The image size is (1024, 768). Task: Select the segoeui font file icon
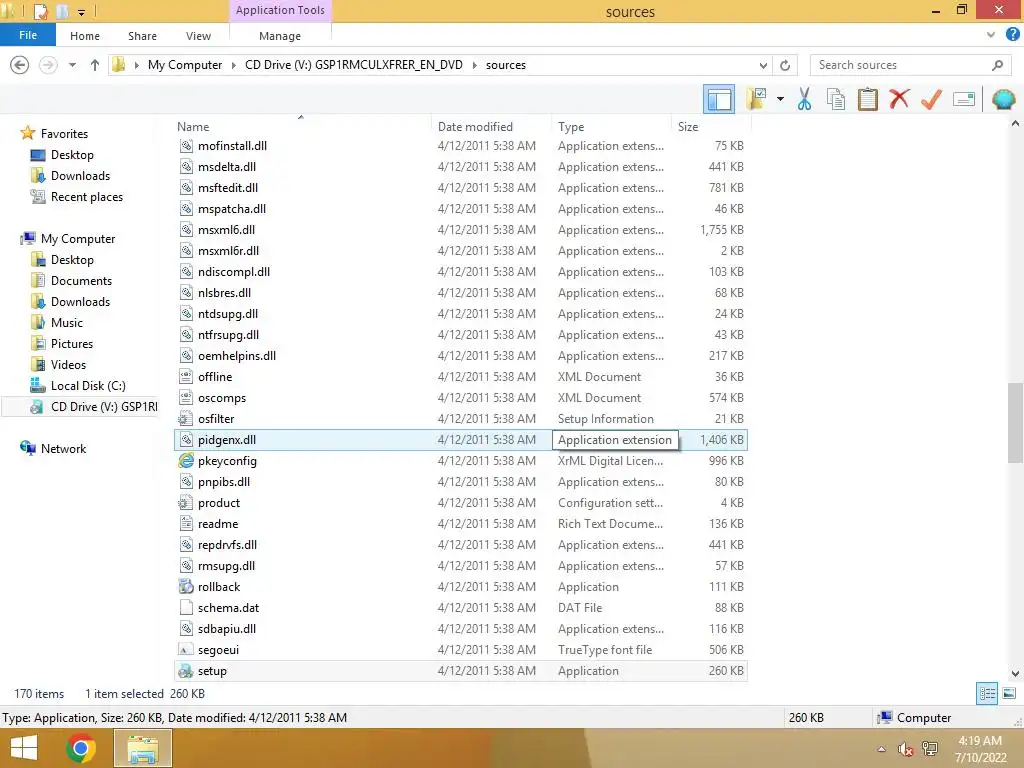[x=186, y=650]
